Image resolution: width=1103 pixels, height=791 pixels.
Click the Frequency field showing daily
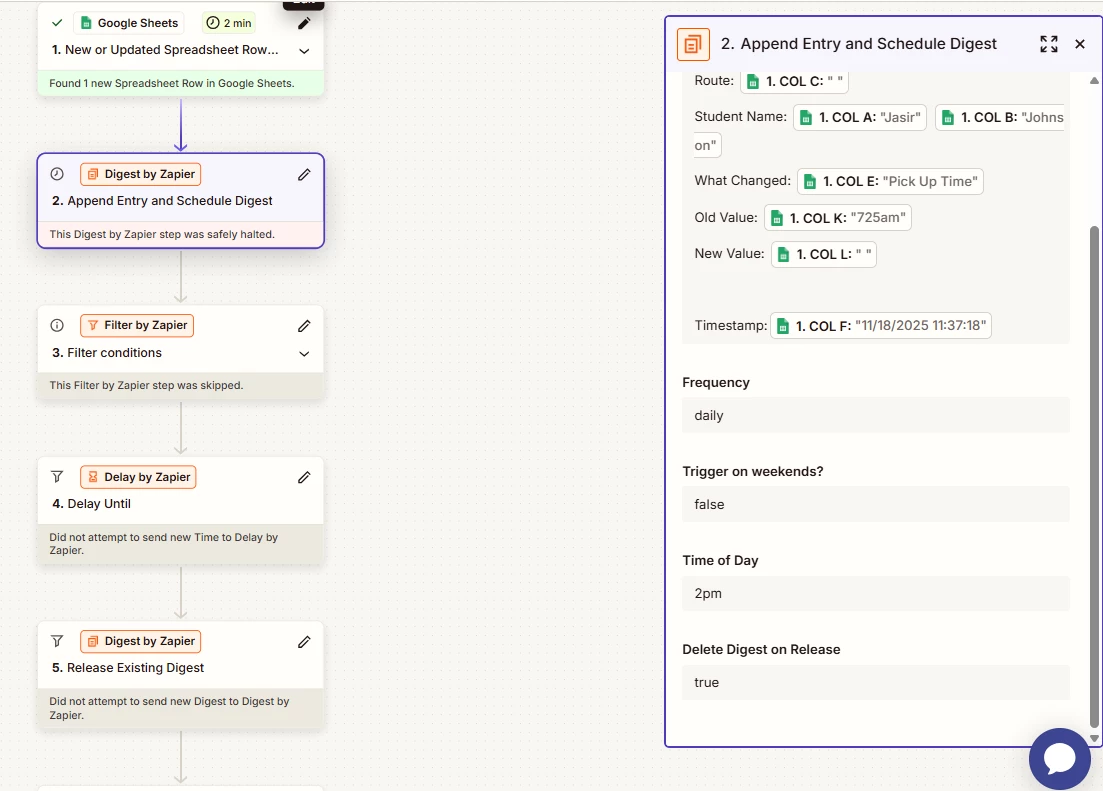pos(876,415)
